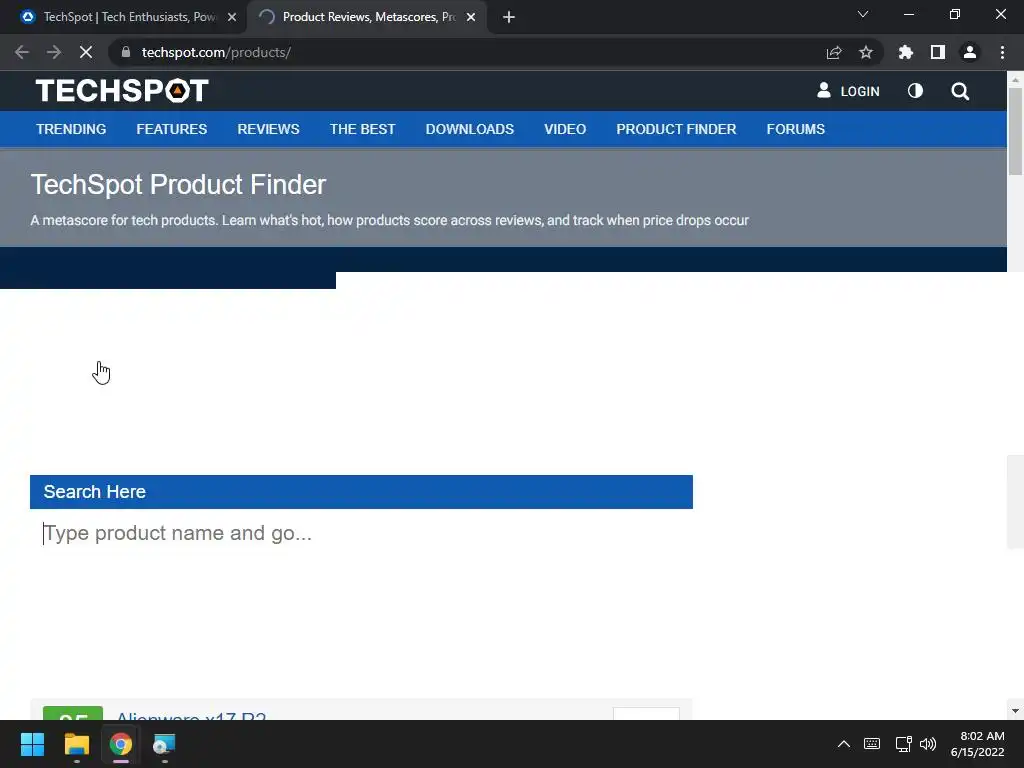Viewport: 1024px width, 768px height.
Task: Toggle the dark mode contrast icon
Action: click(916, 91)
